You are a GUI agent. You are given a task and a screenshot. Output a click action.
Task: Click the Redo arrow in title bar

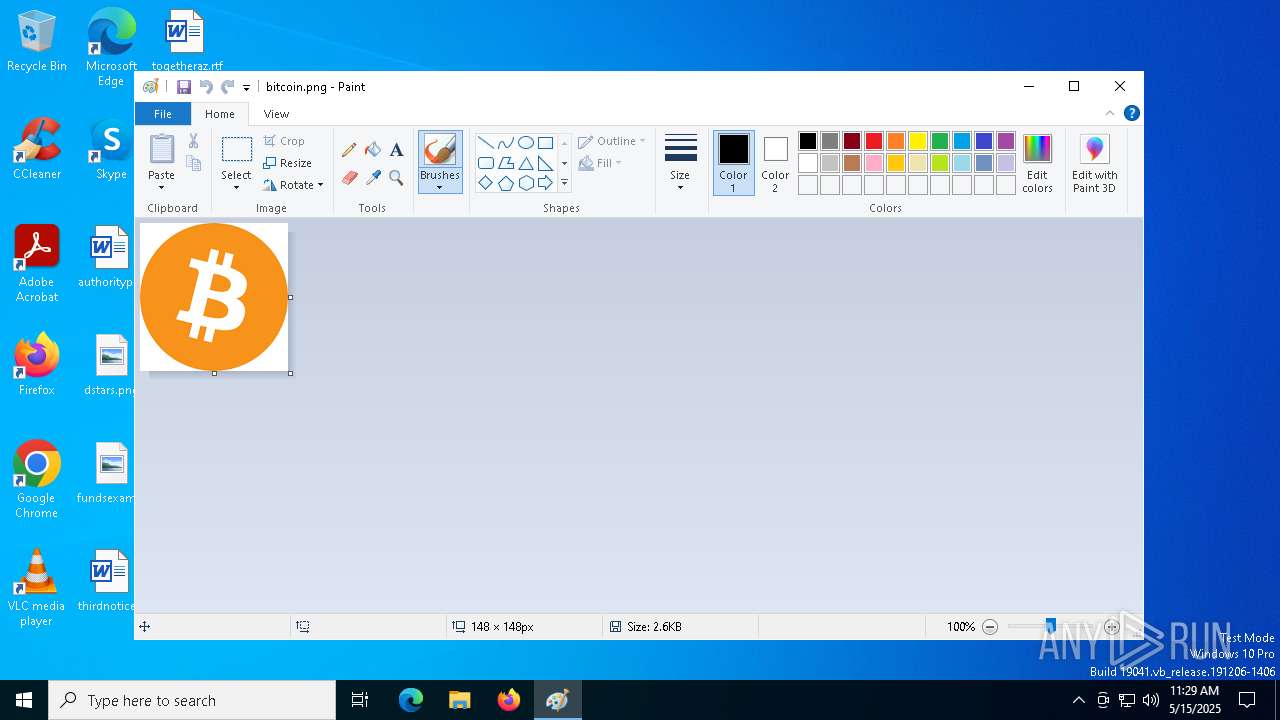(x=228, y=87)
